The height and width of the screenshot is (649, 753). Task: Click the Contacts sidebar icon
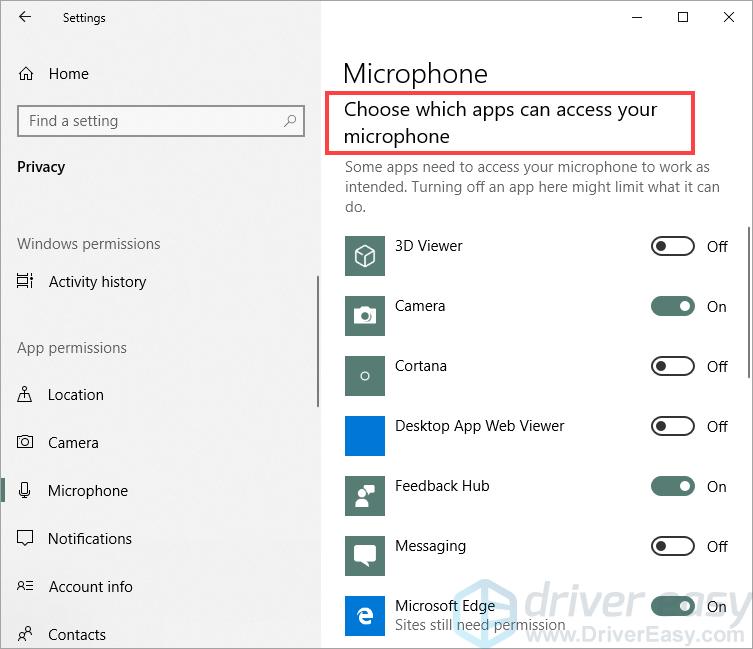click(25, 634)
